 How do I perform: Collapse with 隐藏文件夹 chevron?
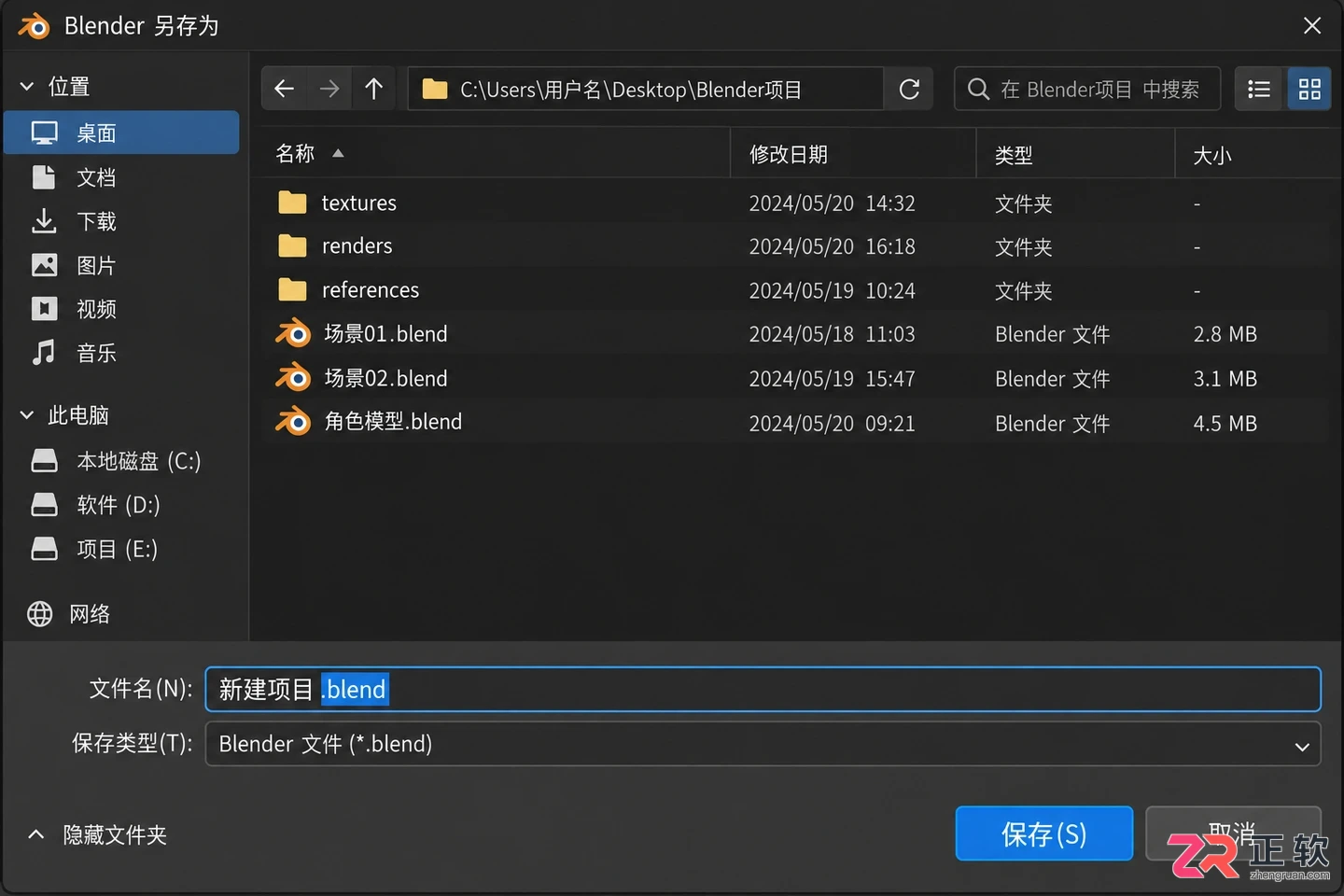(36, 834)
